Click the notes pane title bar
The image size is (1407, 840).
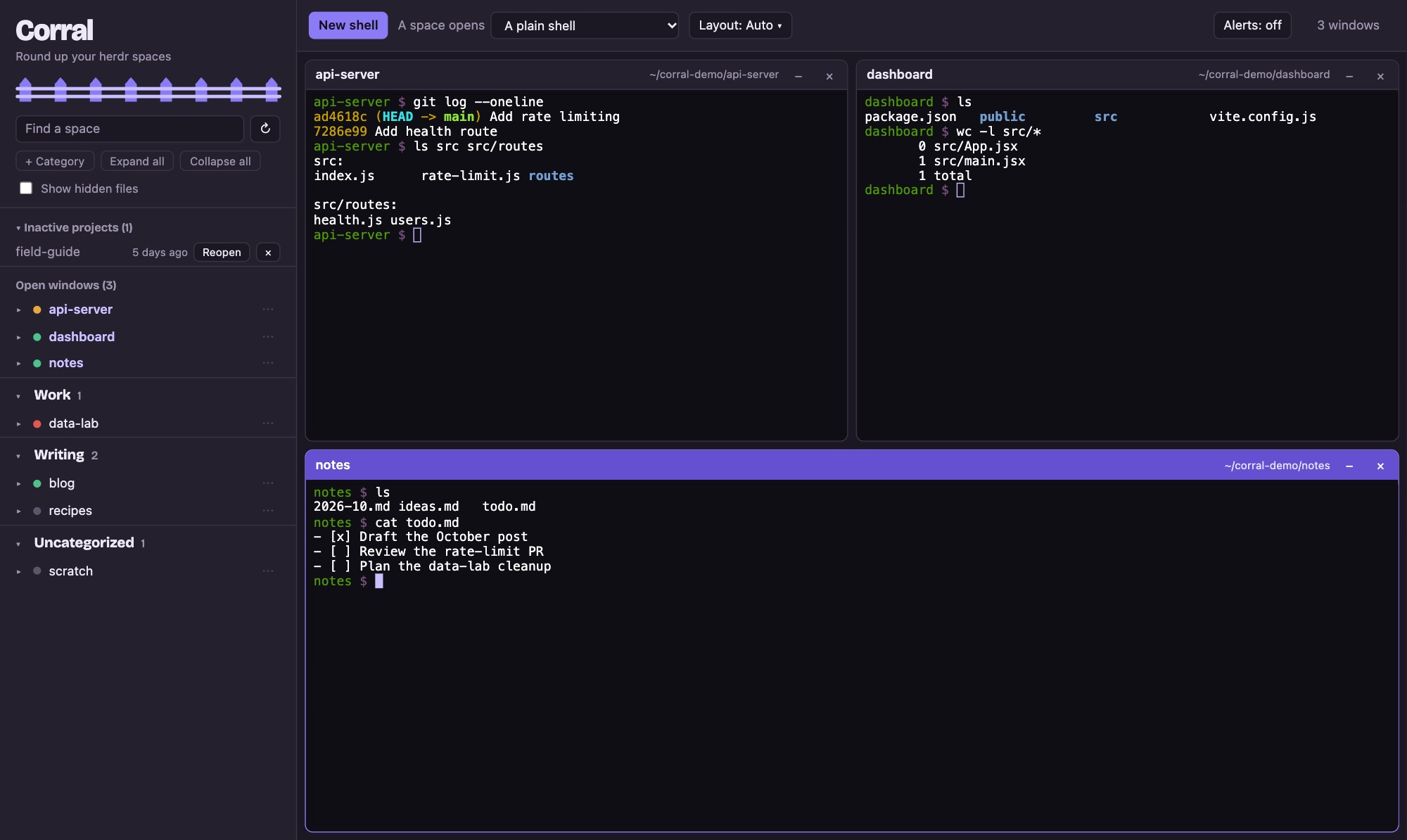pos(851,466)
